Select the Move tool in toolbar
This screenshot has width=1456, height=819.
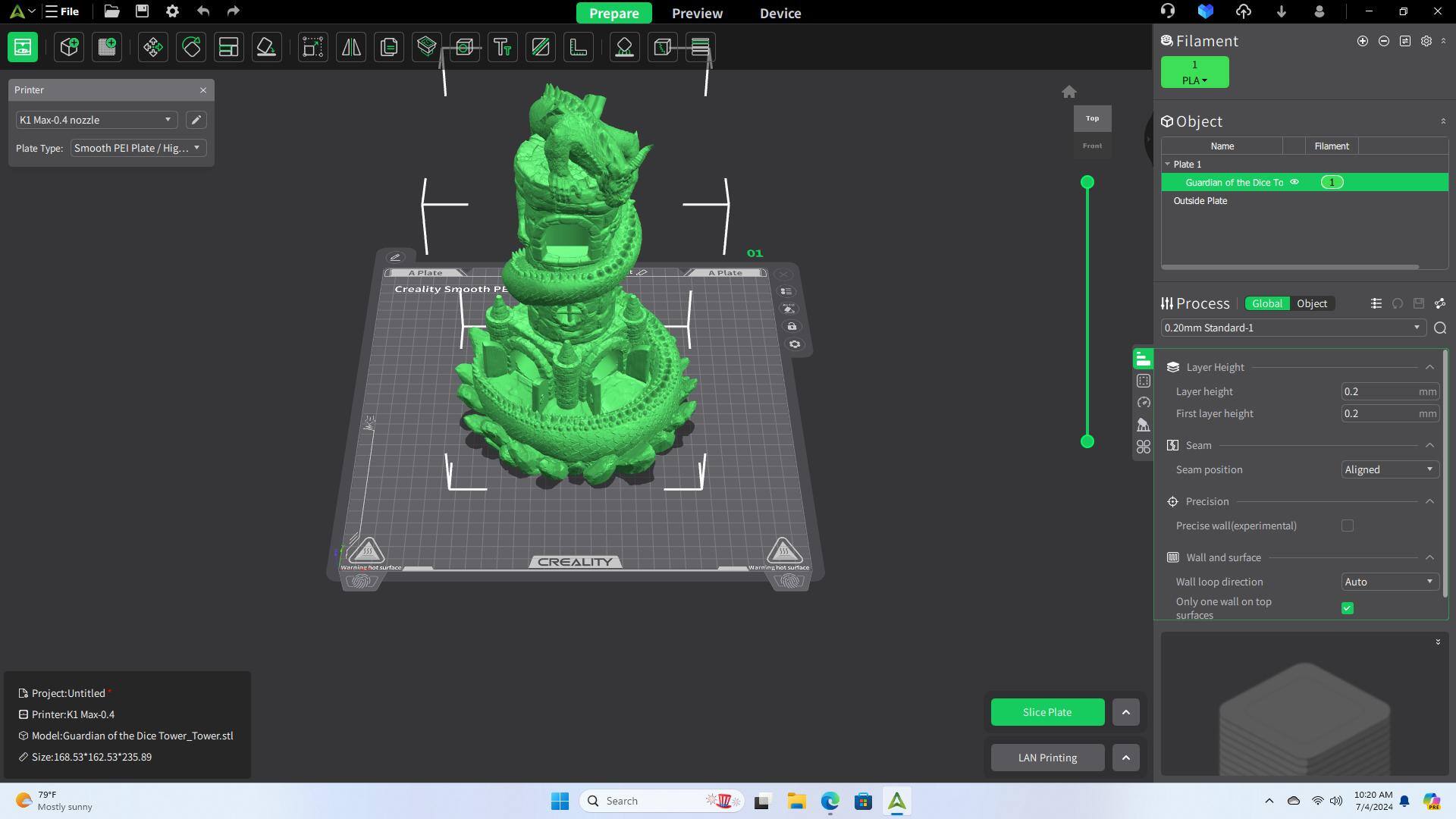(152, 47)
